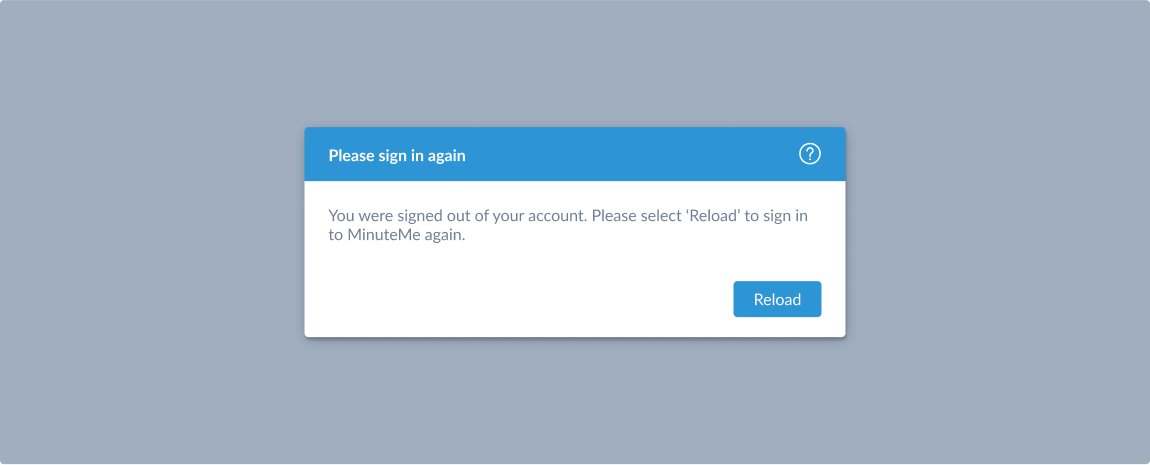
Task: Select the 'Please sign in again' title
Action: coord(397,155)
